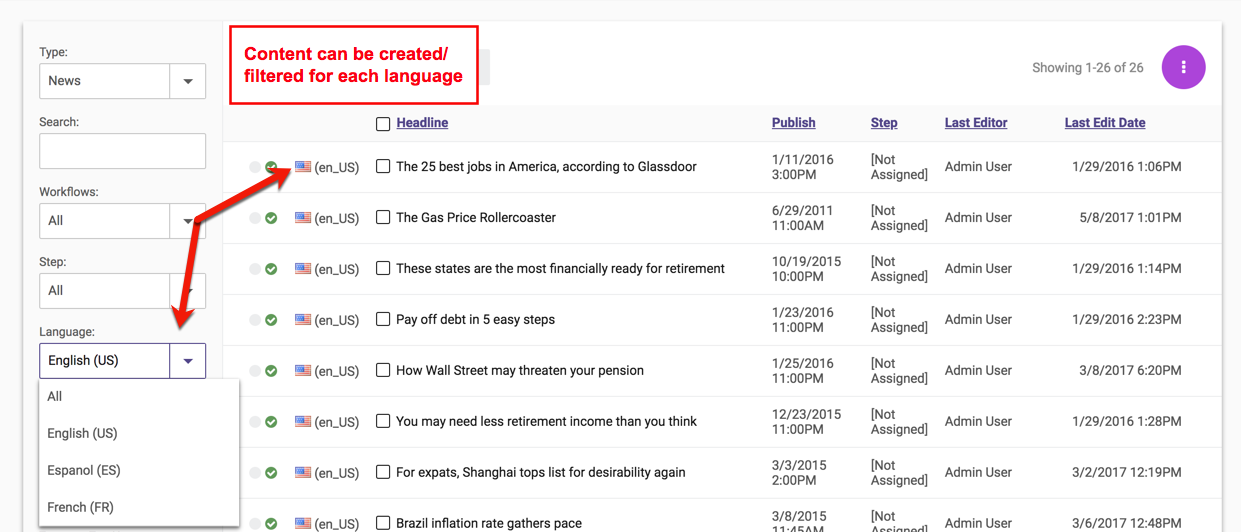Sort the list by Publish column
1241x532 pixels.
click(793, 123)
